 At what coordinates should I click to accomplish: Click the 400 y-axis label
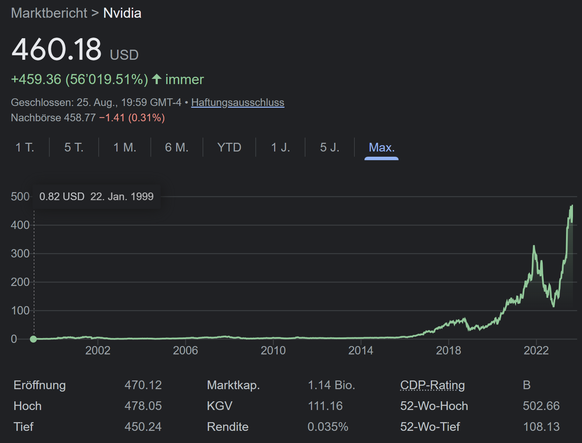[x=20, y=225]
